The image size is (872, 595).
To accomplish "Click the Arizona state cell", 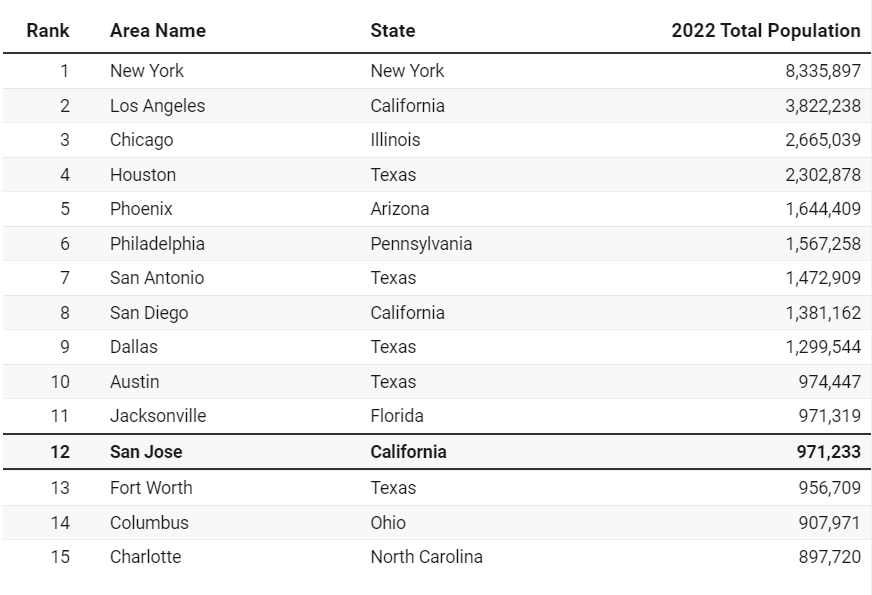I will pyautogui.click(x=399, y=209).
